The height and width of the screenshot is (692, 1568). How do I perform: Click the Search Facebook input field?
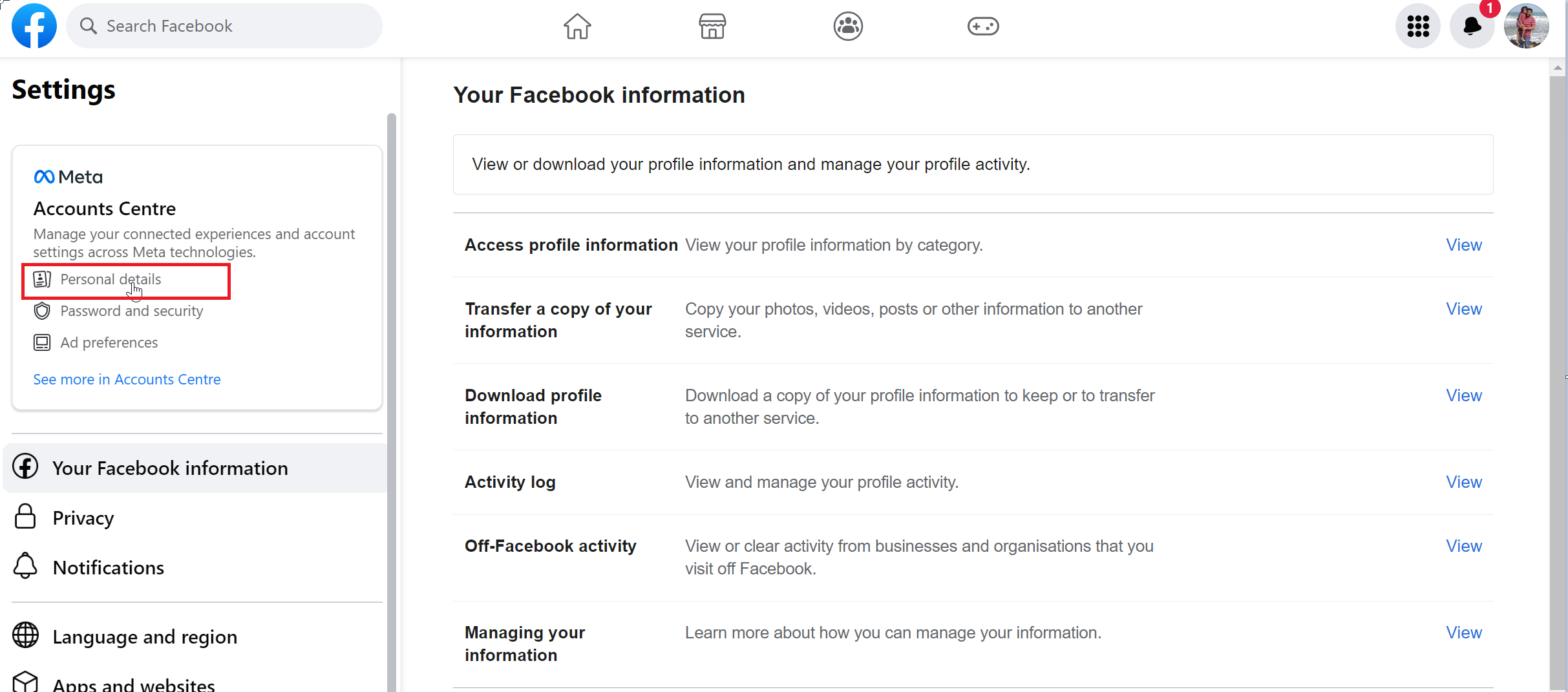coord(224,26)
